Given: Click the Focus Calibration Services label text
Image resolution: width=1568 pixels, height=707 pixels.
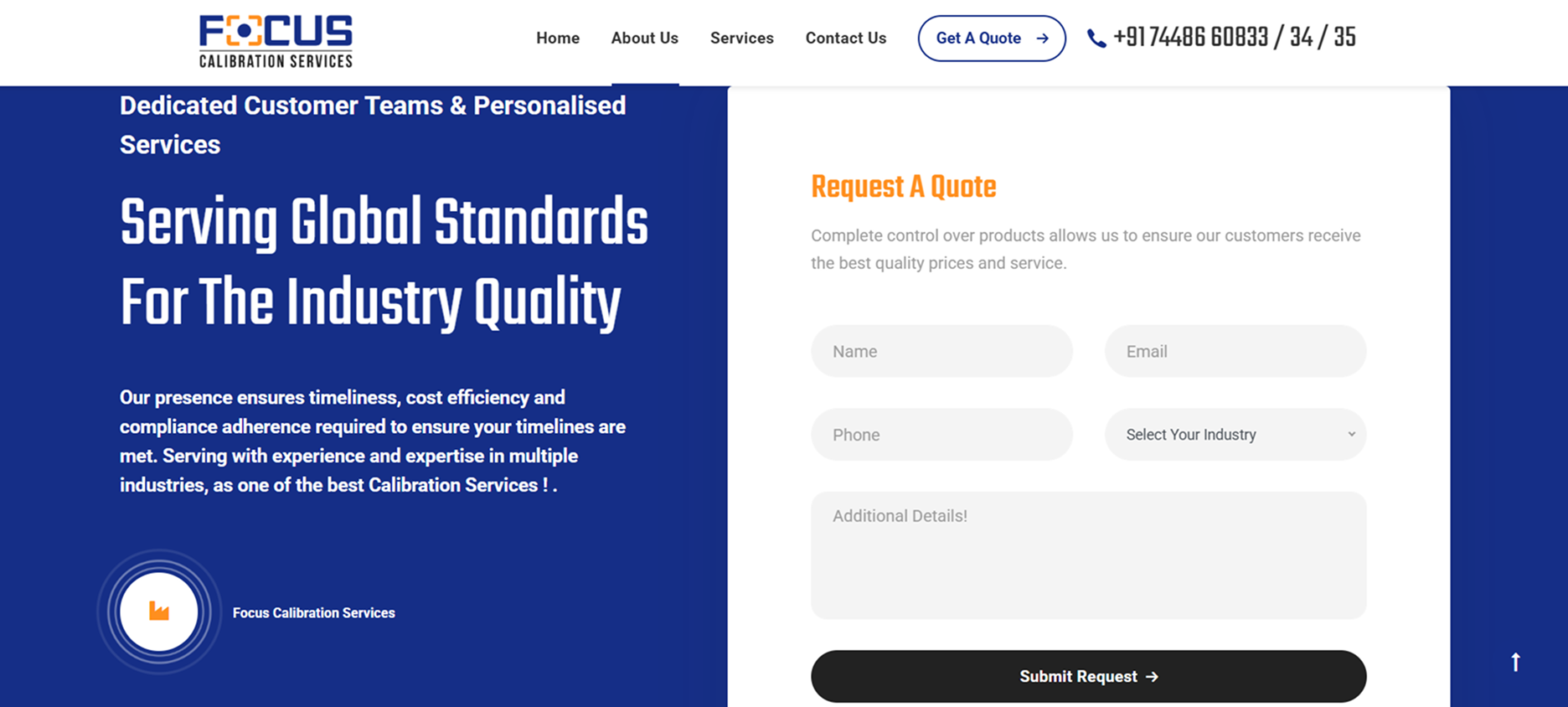Looking at the screenshot, I should (313, 613).
